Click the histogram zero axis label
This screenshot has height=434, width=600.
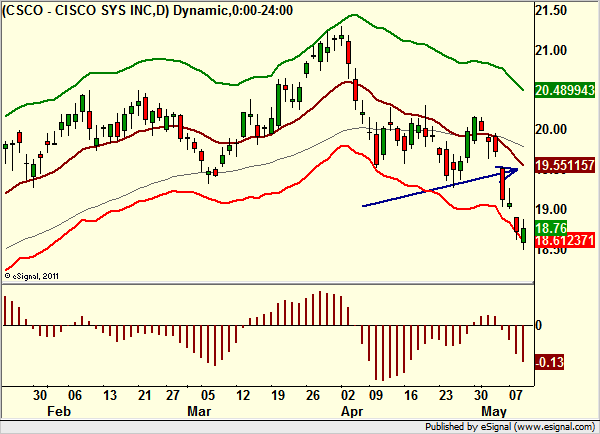click(x=538, y=326)
